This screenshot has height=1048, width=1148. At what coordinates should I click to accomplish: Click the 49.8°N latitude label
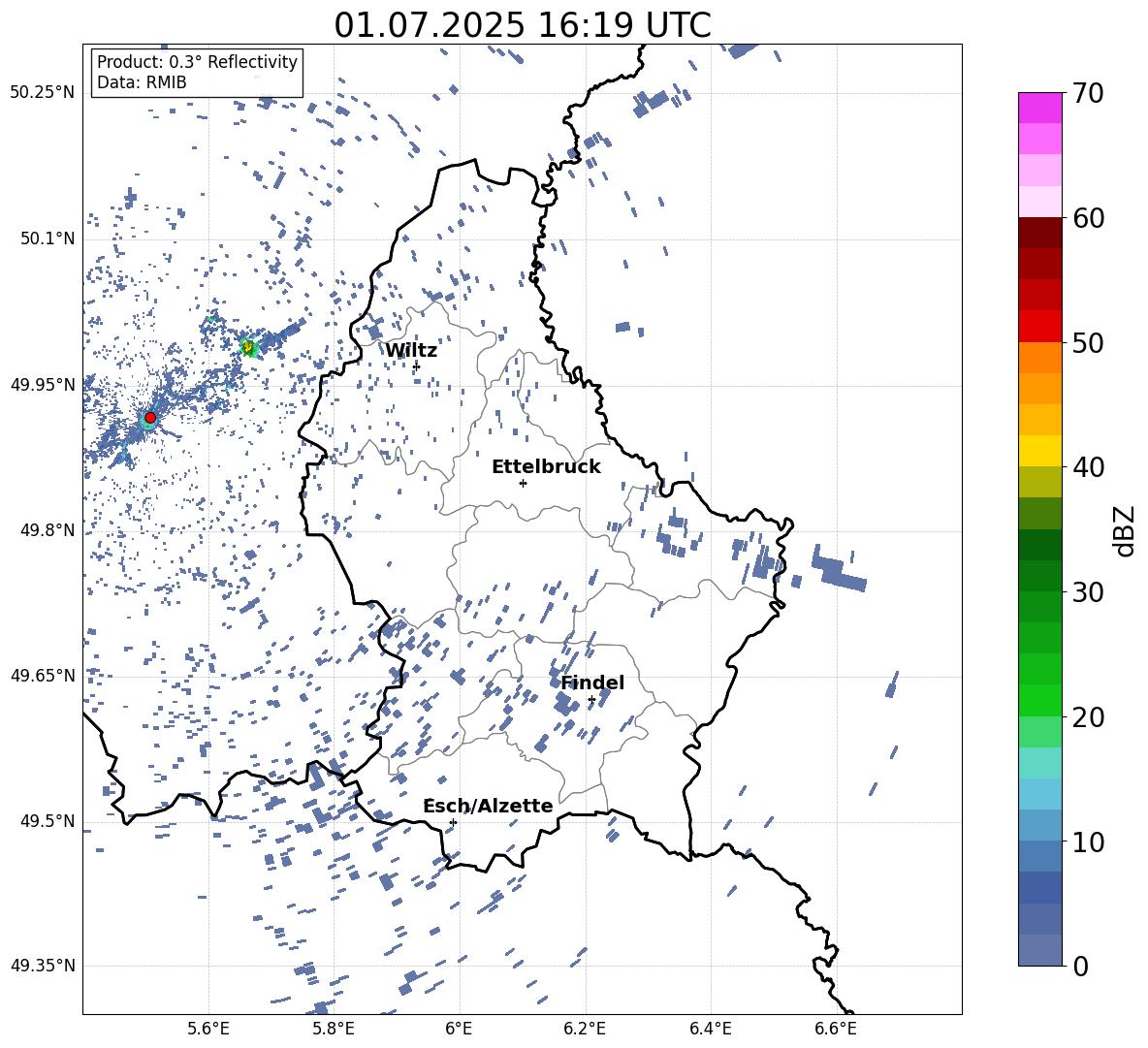[x=47, y=529]
